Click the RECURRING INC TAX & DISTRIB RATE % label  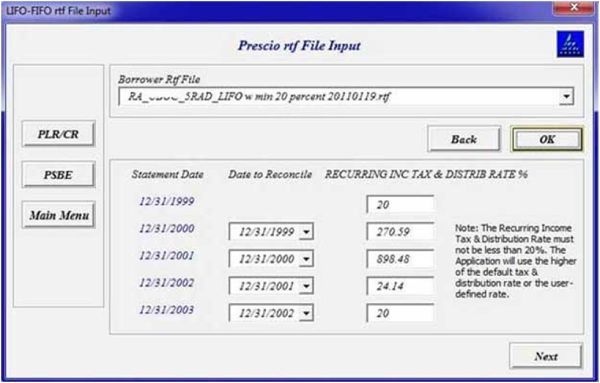(x=426, y=174)
